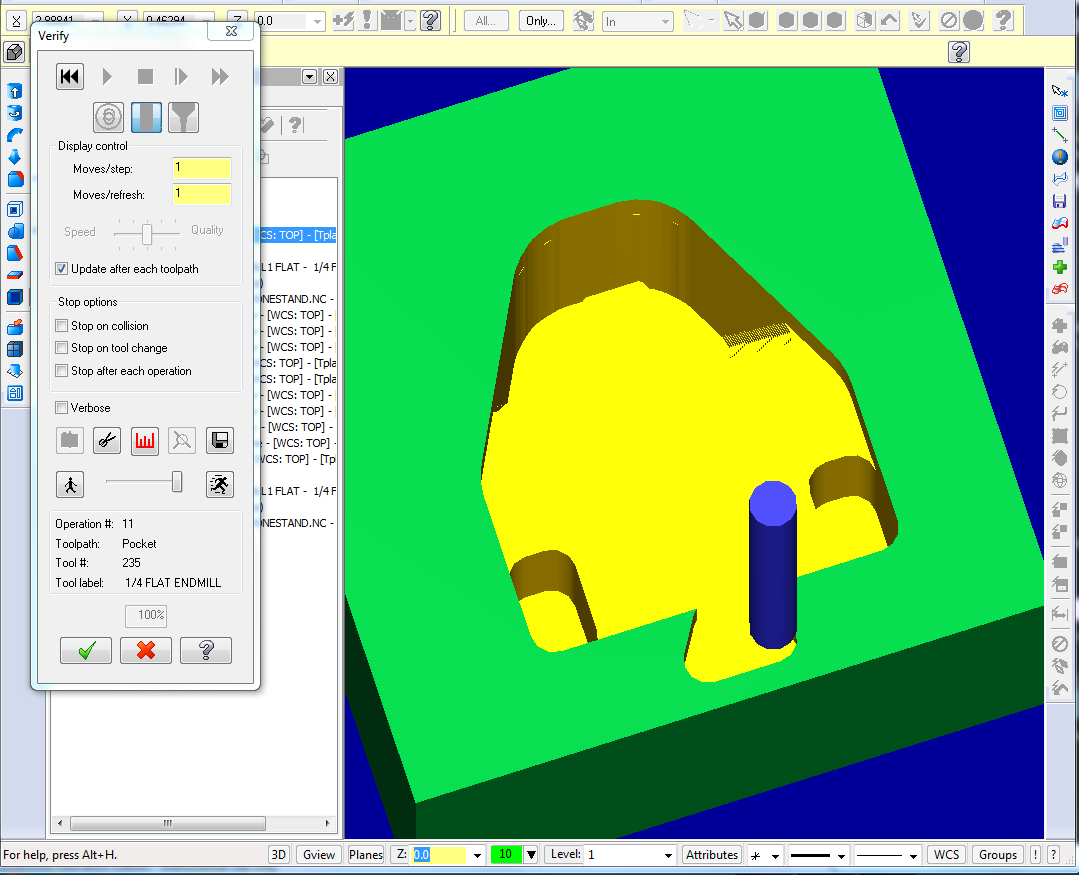Open the Planes menu in status bar
This screenshot has width=1079, height=875.
[366, 855]
